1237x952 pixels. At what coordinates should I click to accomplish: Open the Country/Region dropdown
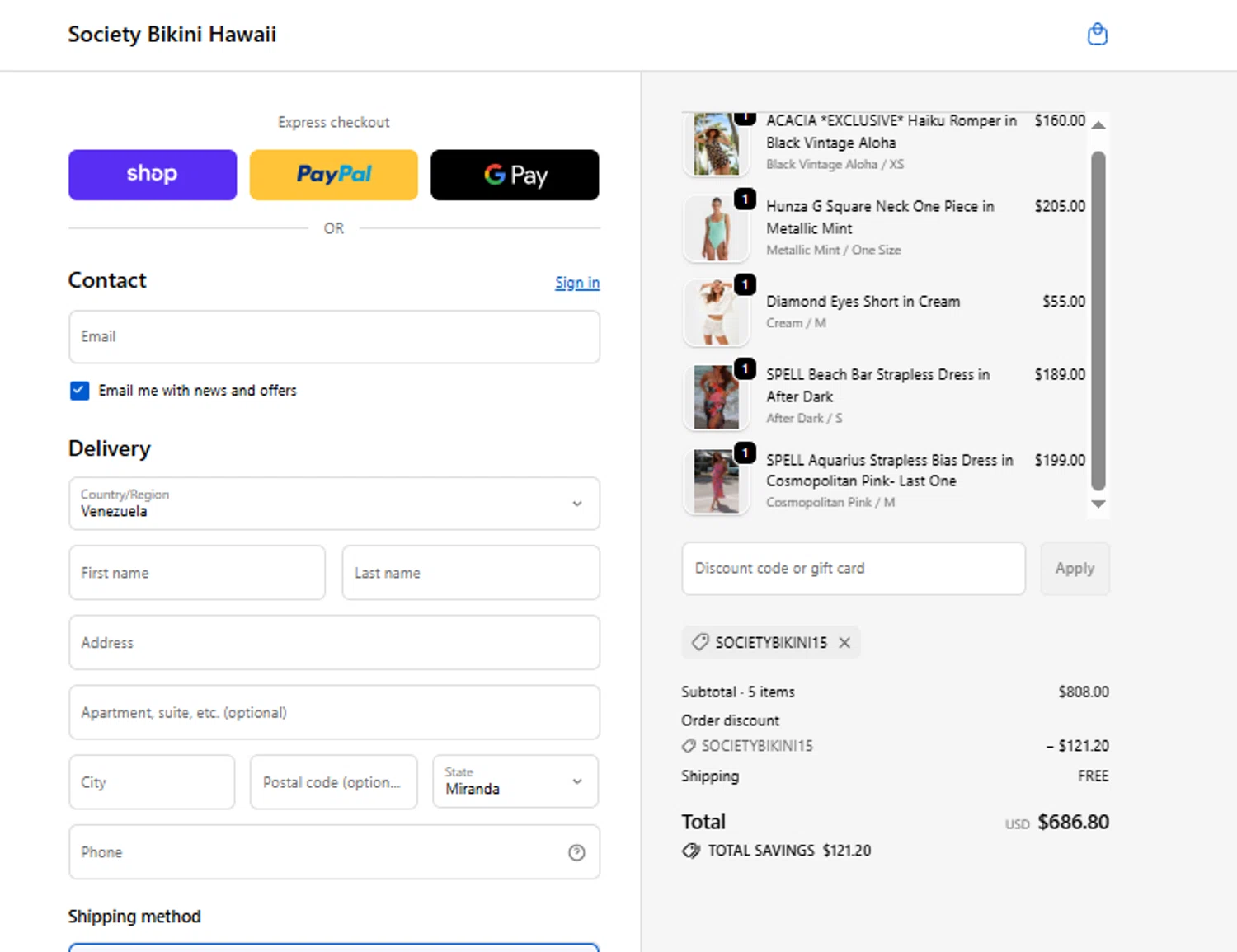[x=334, y=504]
